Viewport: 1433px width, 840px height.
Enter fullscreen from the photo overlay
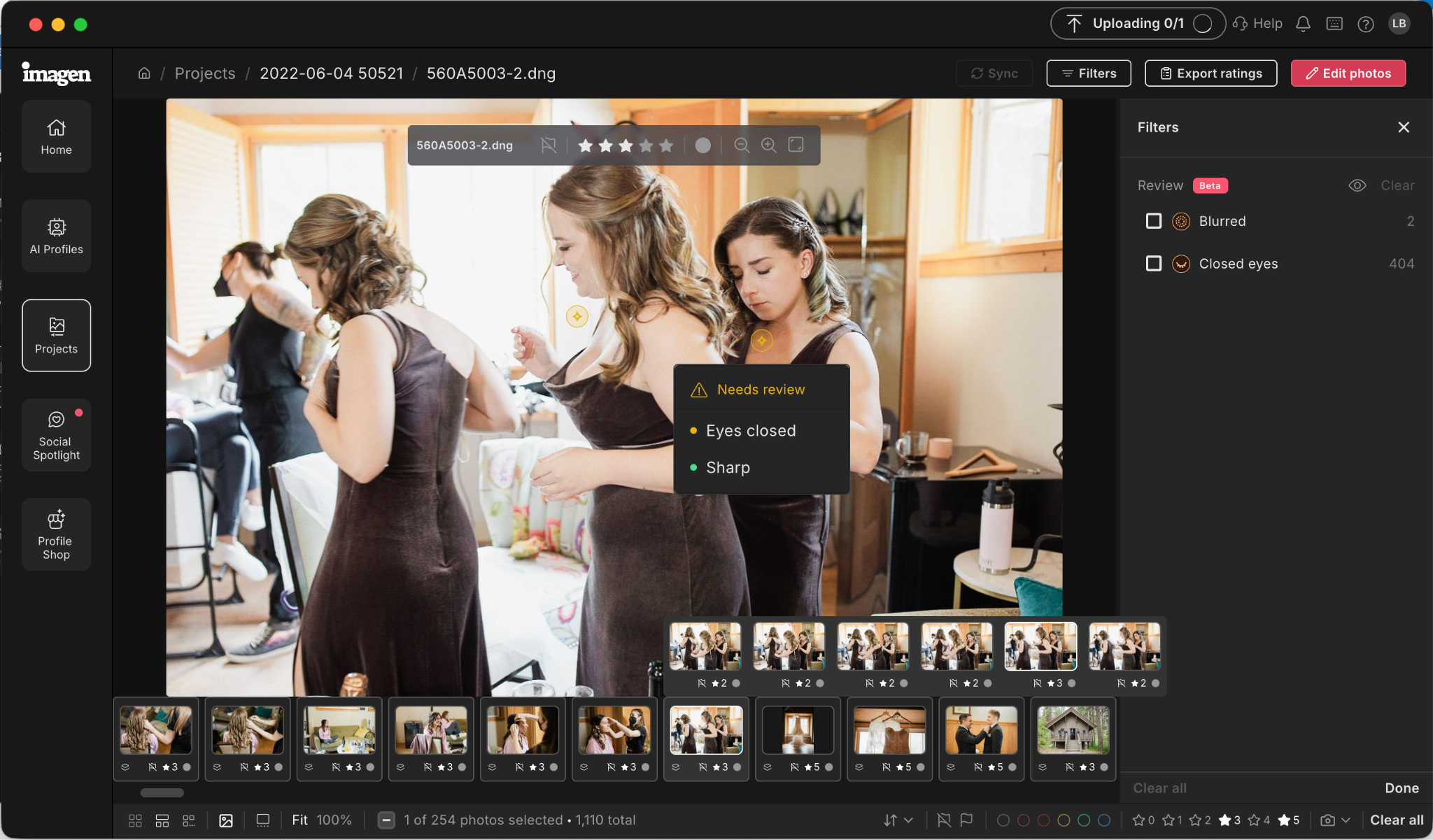796,145
